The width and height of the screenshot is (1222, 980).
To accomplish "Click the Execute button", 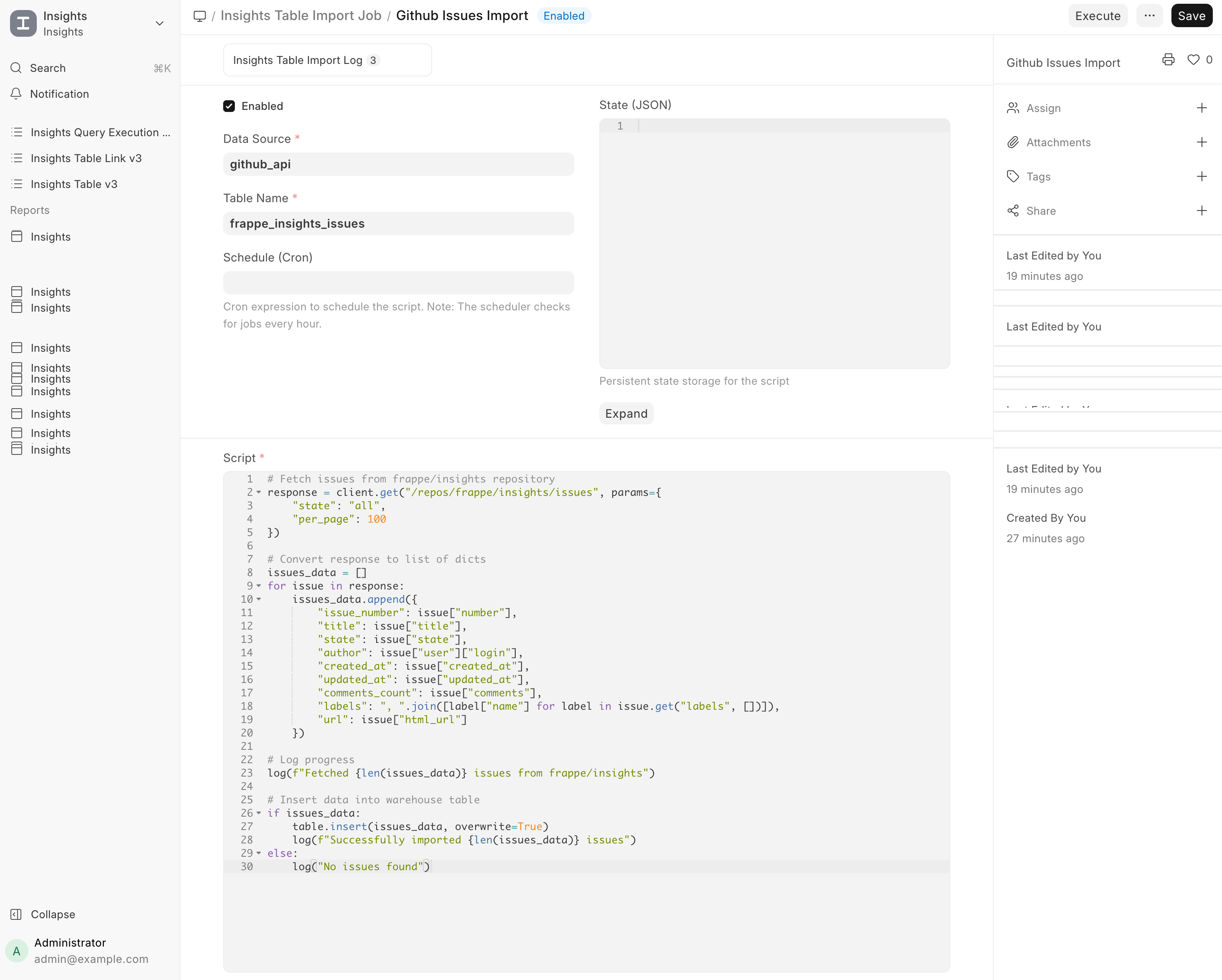I will 1097,16.
